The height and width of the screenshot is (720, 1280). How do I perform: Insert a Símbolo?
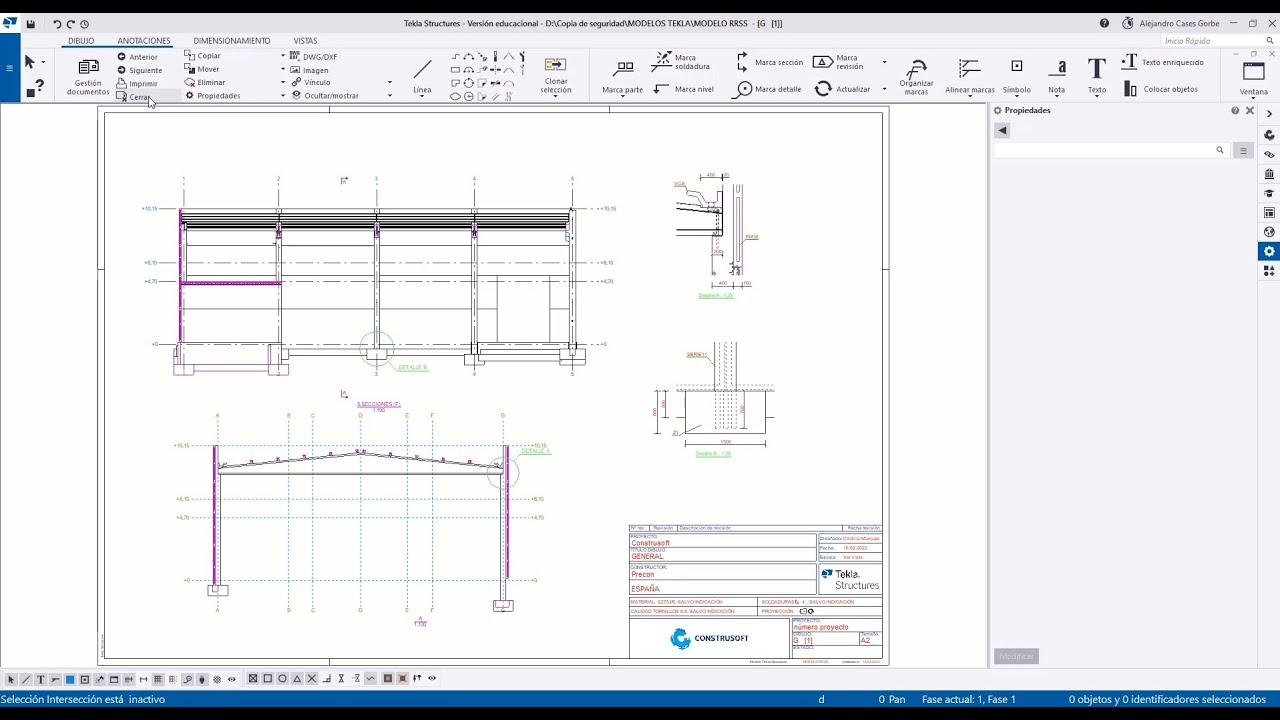pos(1017,76)
